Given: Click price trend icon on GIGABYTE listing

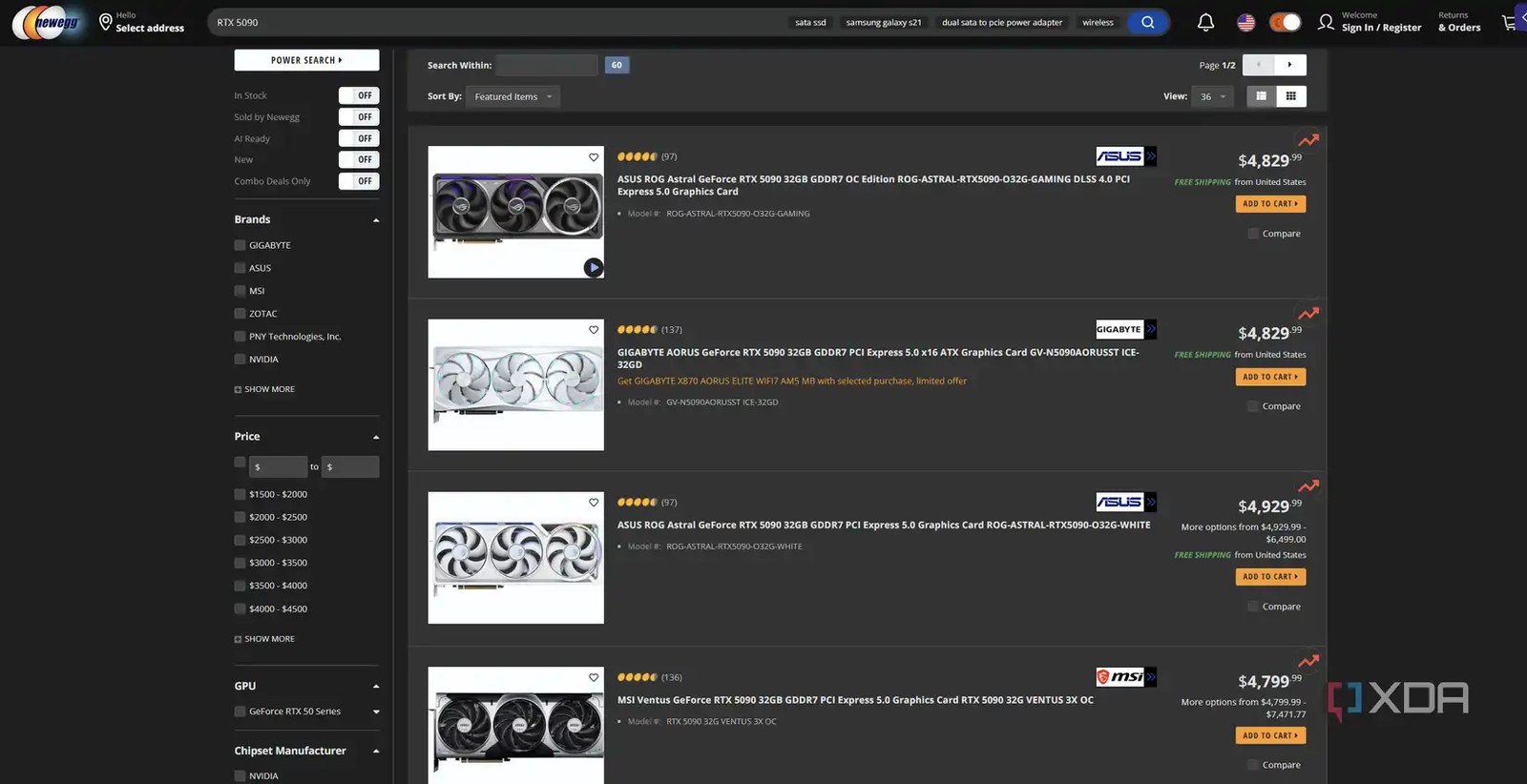Looking at the screenshot, I should pos(1308,313).
